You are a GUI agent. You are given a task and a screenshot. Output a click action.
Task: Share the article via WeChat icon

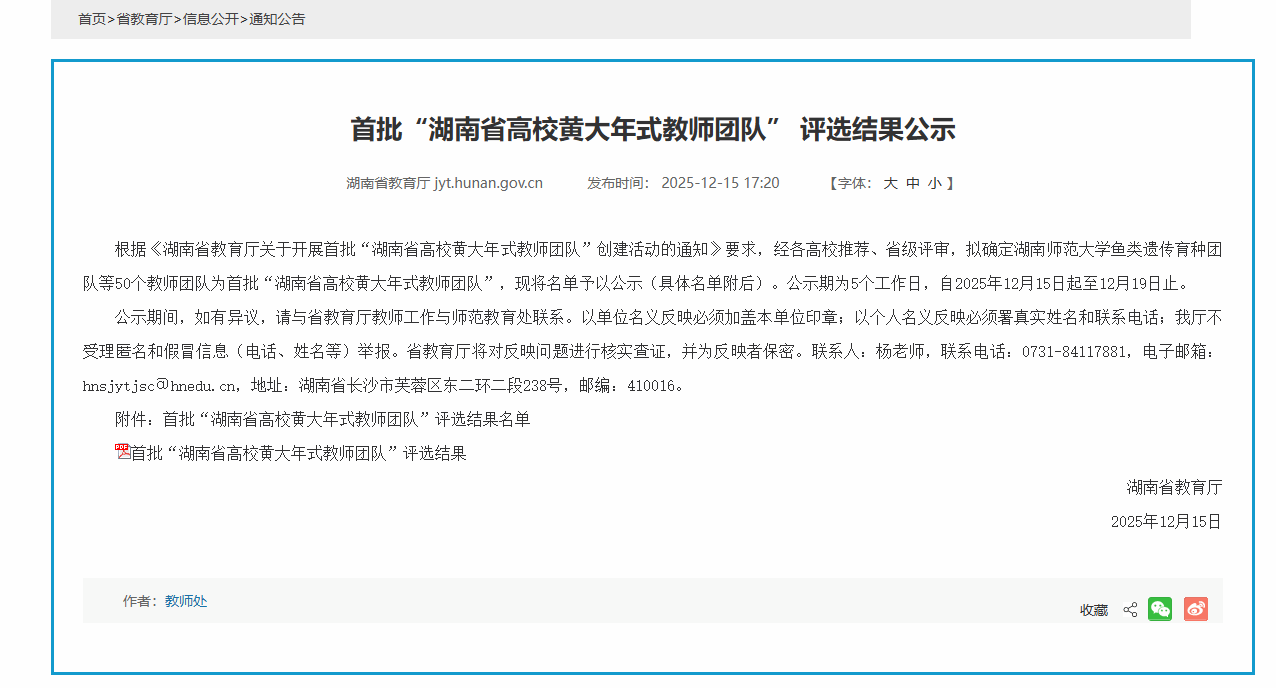(1159, 609)
